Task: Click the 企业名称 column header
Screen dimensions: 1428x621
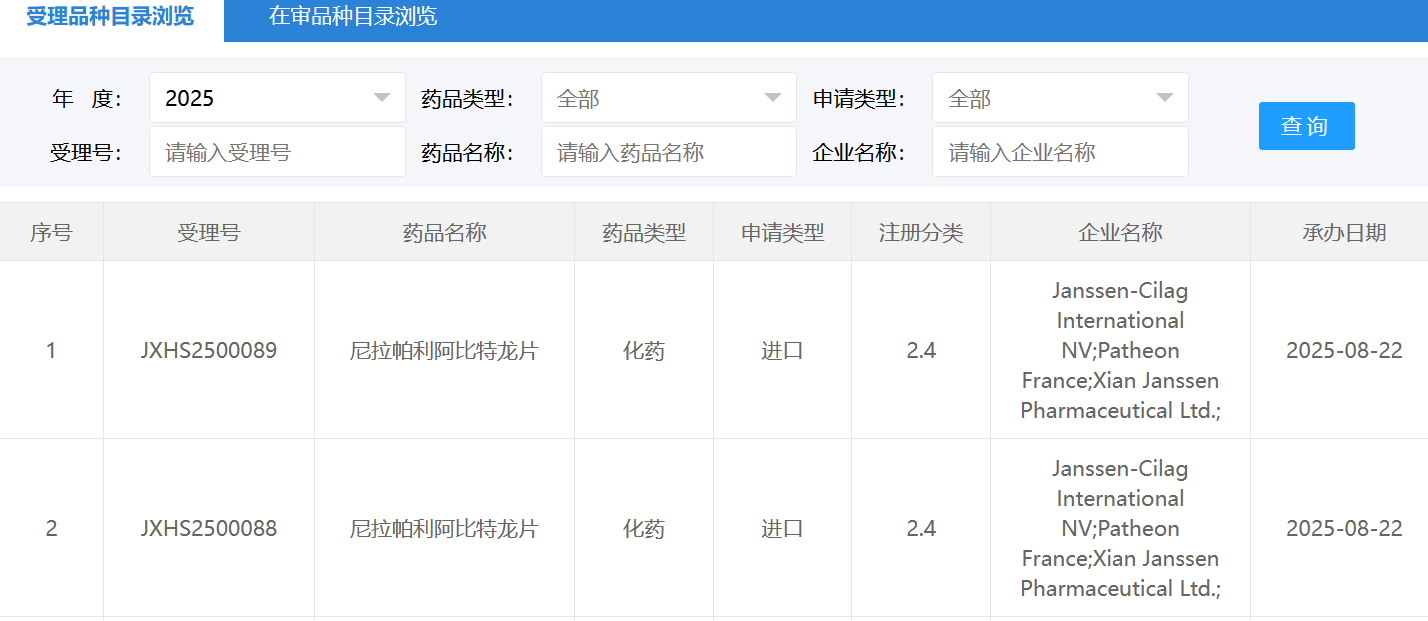Action: 1120,233
